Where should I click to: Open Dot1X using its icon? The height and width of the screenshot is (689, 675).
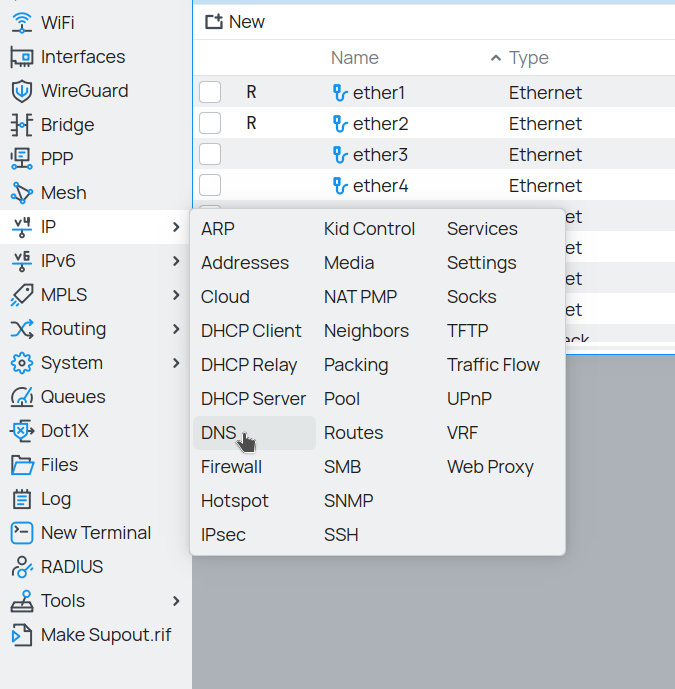click(x=22, y=431)
